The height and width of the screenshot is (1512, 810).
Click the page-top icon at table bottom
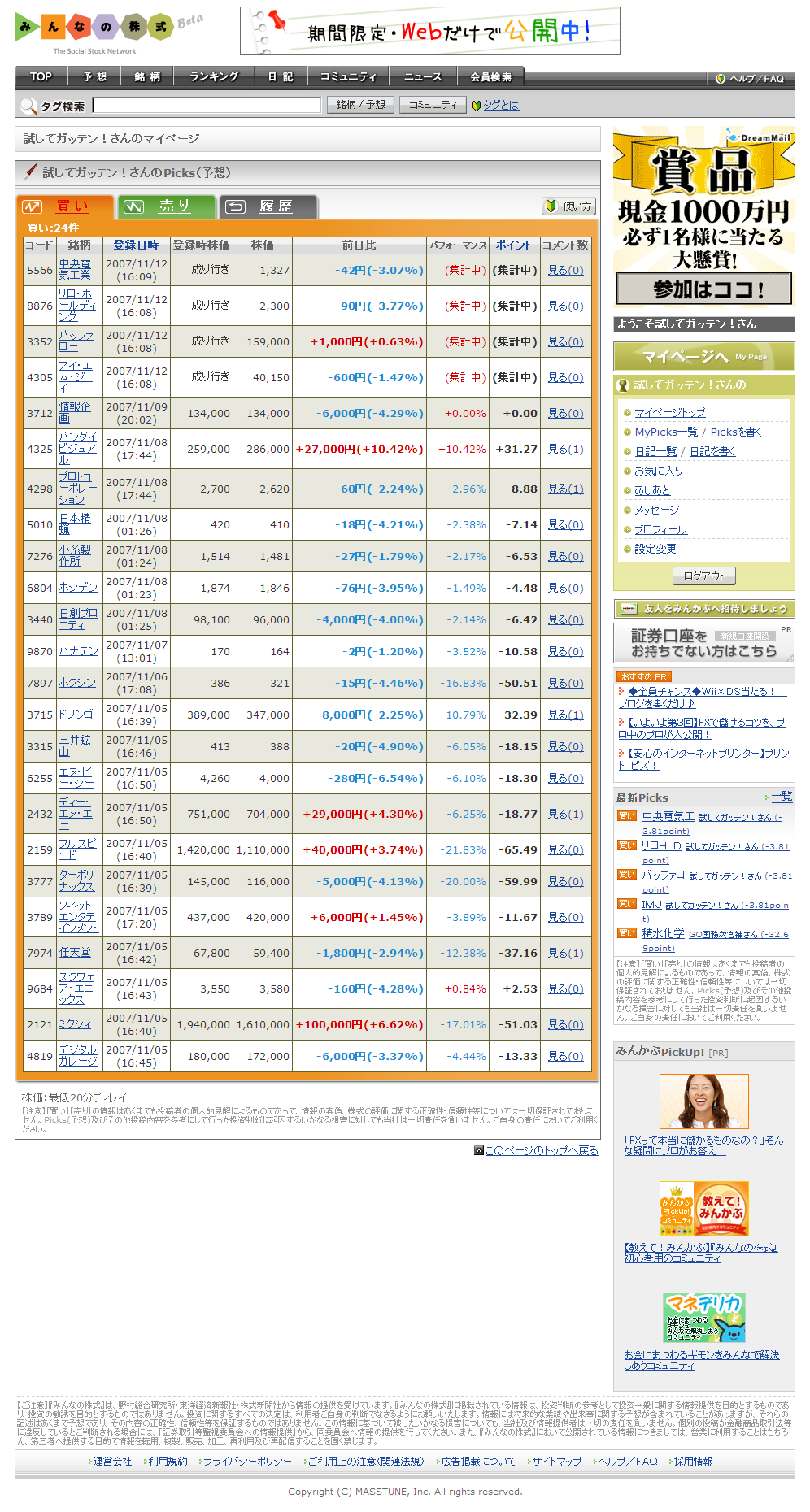coord(479,1150)
